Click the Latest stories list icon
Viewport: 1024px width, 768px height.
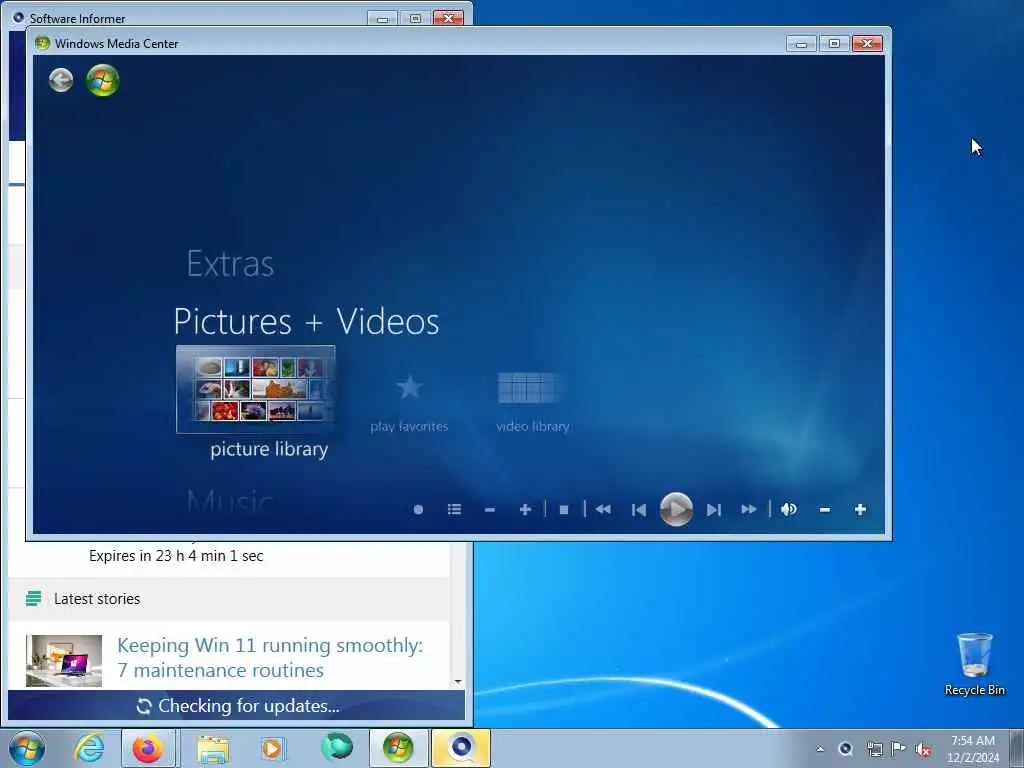(x=33, y=598)
